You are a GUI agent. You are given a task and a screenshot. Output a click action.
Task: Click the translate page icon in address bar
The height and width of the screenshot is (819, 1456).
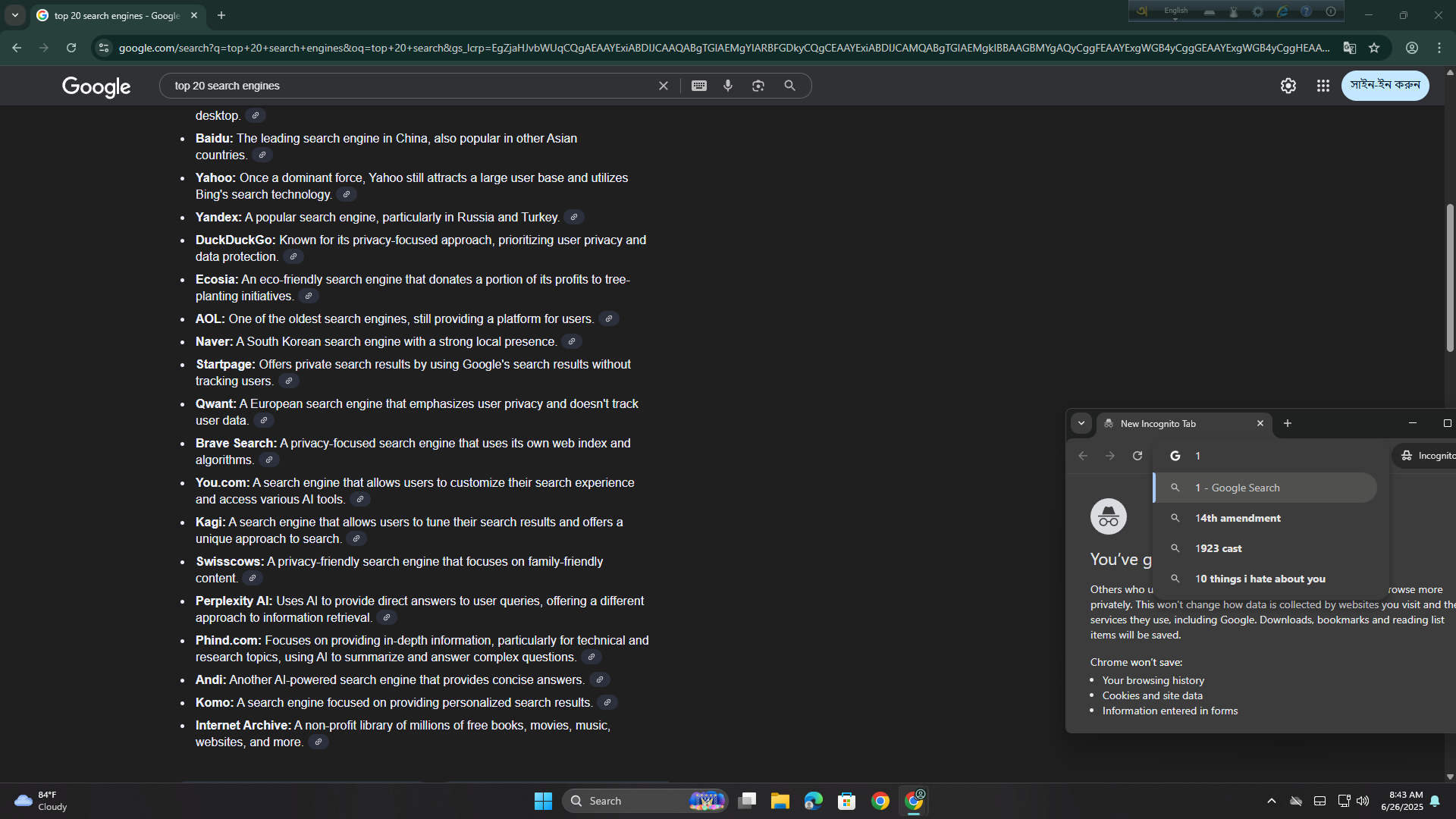(x=1350, y=48)
